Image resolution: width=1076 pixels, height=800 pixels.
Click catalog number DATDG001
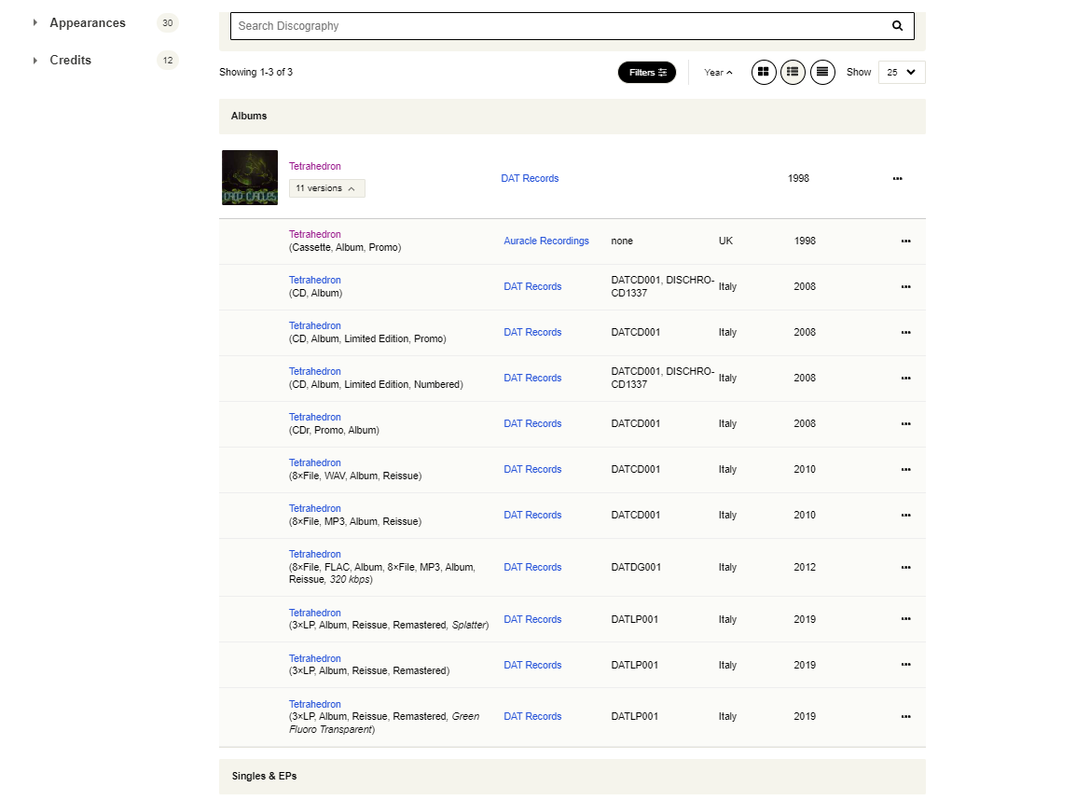click(x=636, y=567)
